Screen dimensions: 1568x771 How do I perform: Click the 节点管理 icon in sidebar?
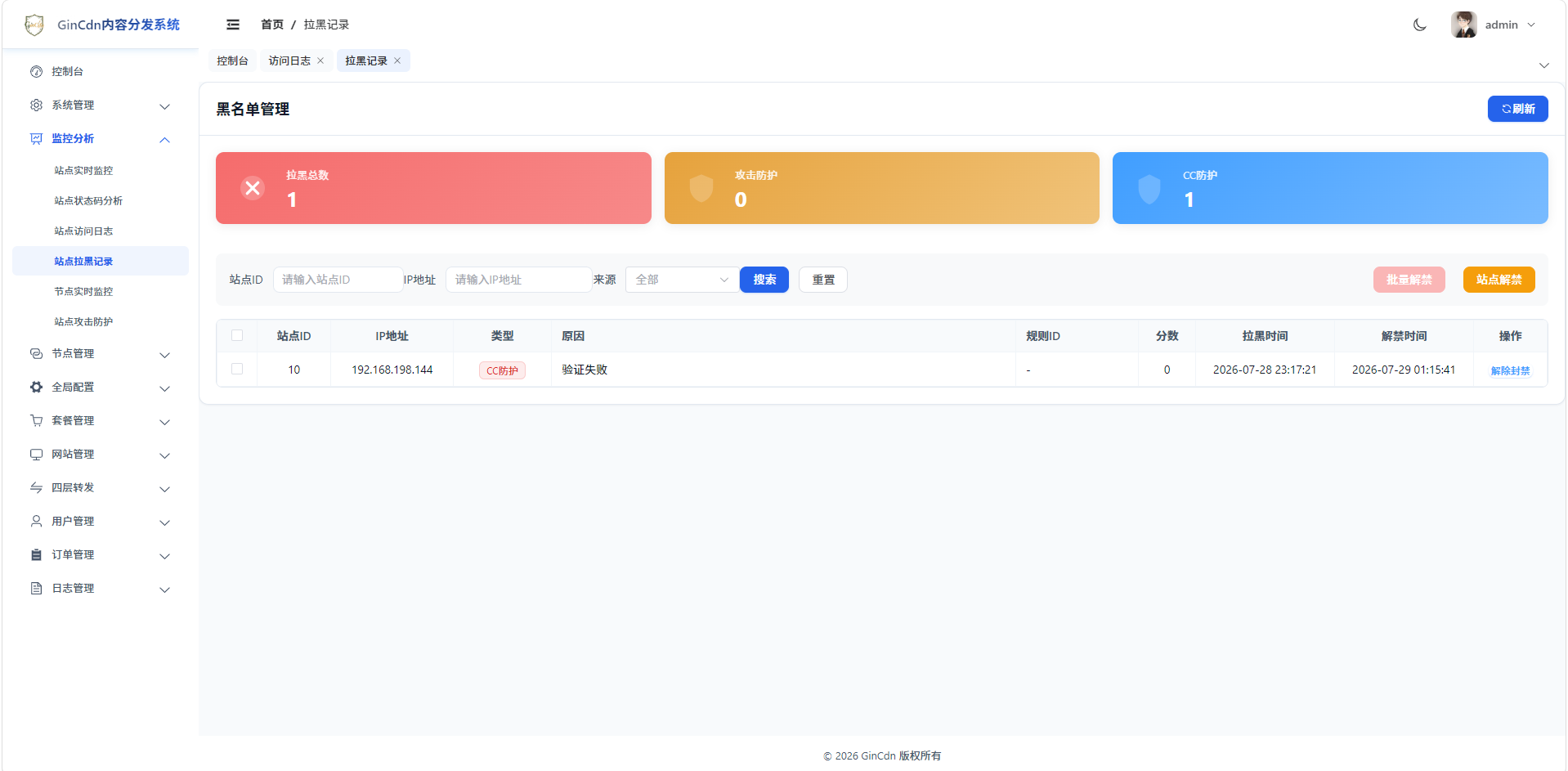[36, 354]
